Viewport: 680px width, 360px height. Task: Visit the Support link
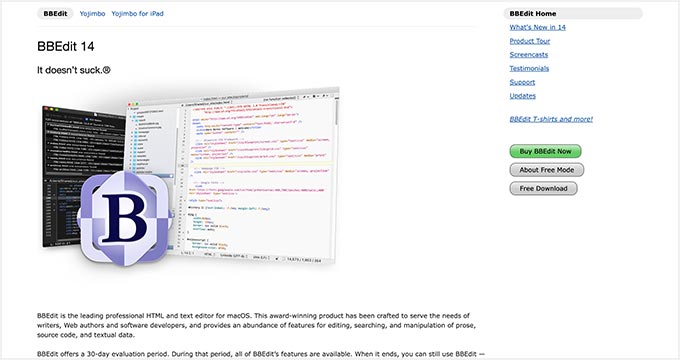(522, 82)
